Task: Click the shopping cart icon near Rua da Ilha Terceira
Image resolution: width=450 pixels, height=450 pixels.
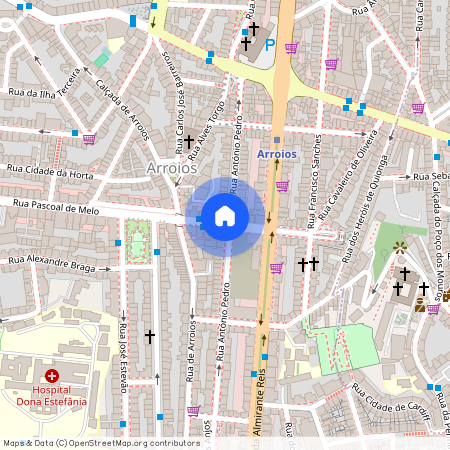Action: (90, 139)
